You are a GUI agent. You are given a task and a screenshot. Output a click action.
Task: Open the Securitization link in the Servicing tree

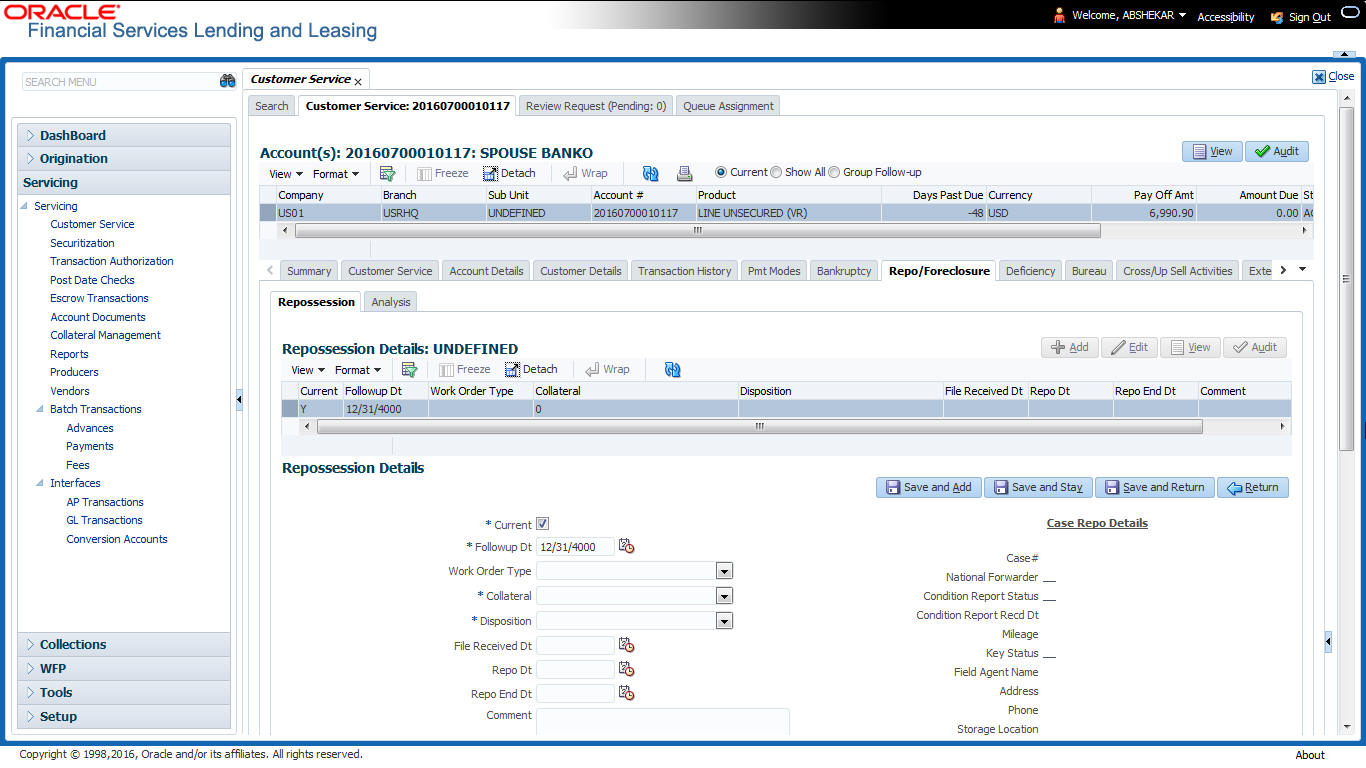[x=82, y=243]
